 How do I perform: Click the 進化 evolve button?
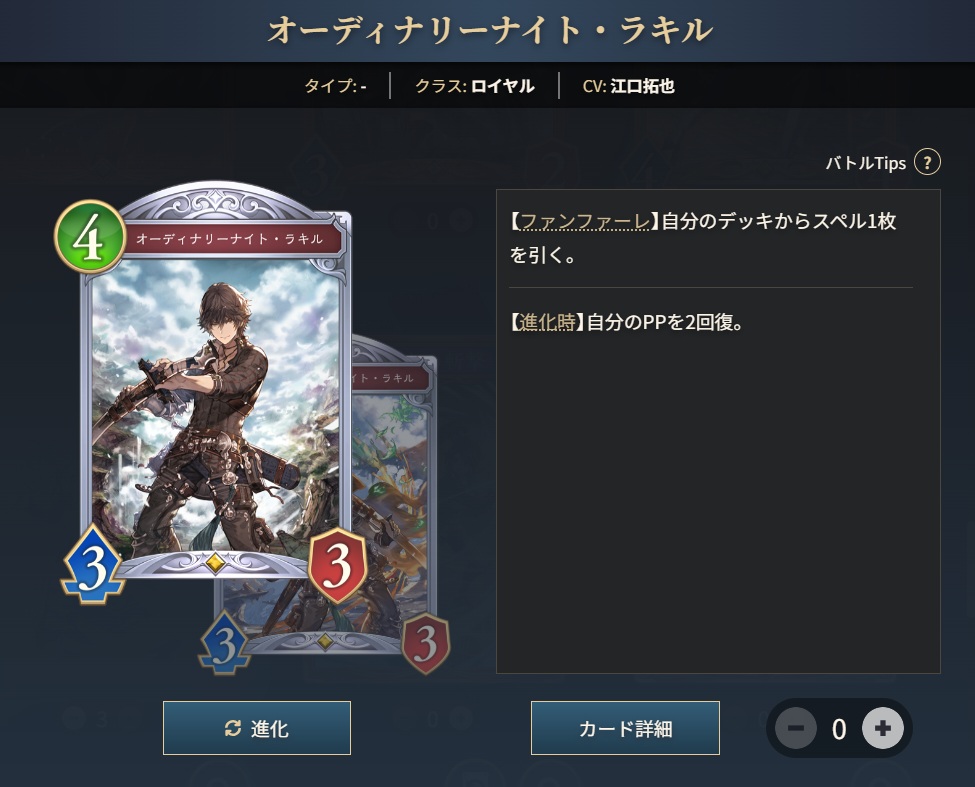click(257, 728)
